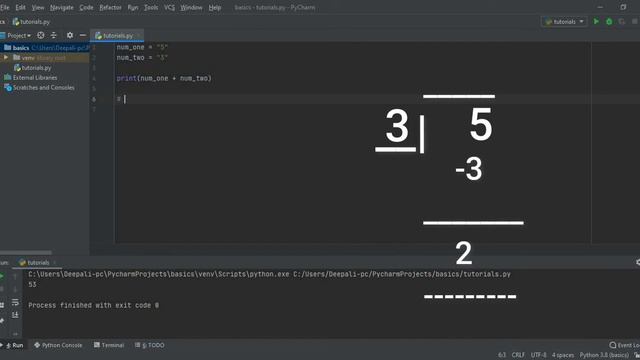The image size is (640, 360).
Task: Run with coverage icon in main toolbar
Action: (x=622, y=22)
